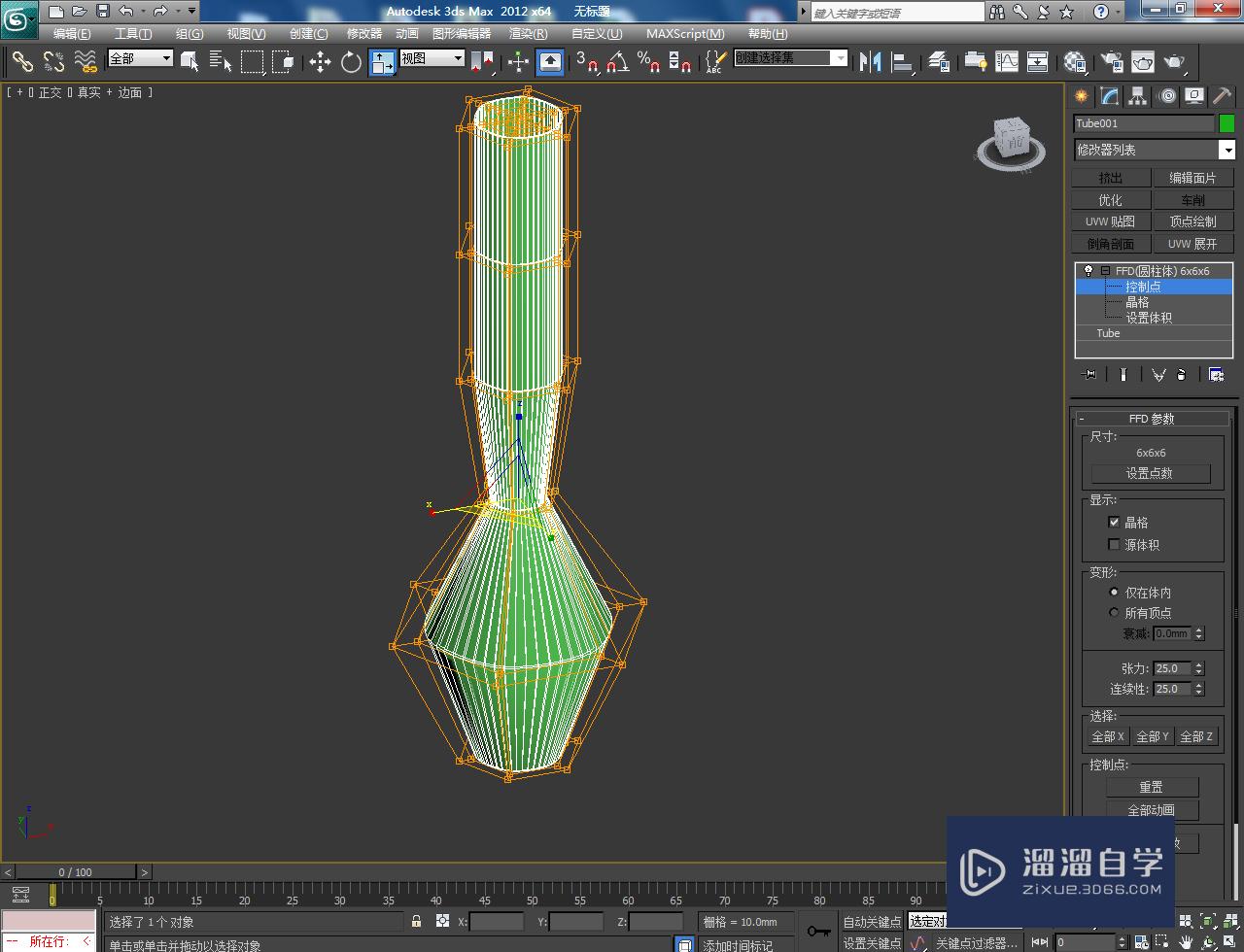Viewport: 1244px width, 952px height.
Task: Select the Link tool in main toolbar
Action: [22, 61]
